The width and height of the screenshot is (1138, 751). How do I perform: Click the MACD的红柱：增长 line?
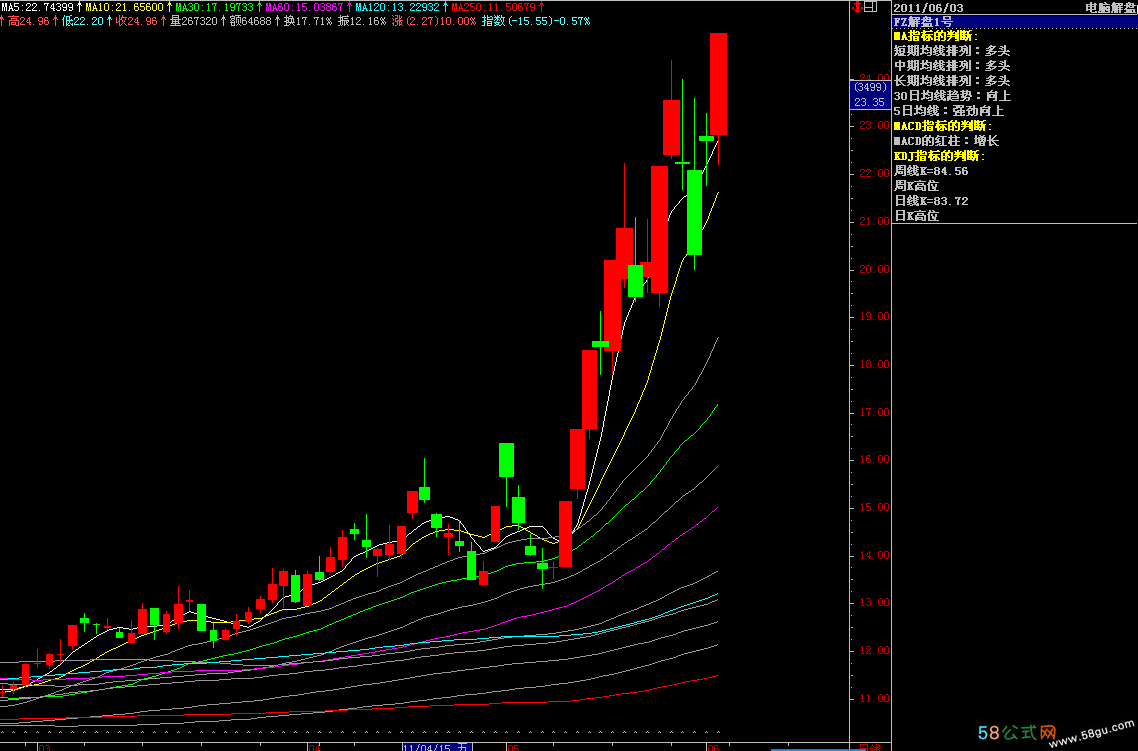pyautogui.click(x=946, y=141)
